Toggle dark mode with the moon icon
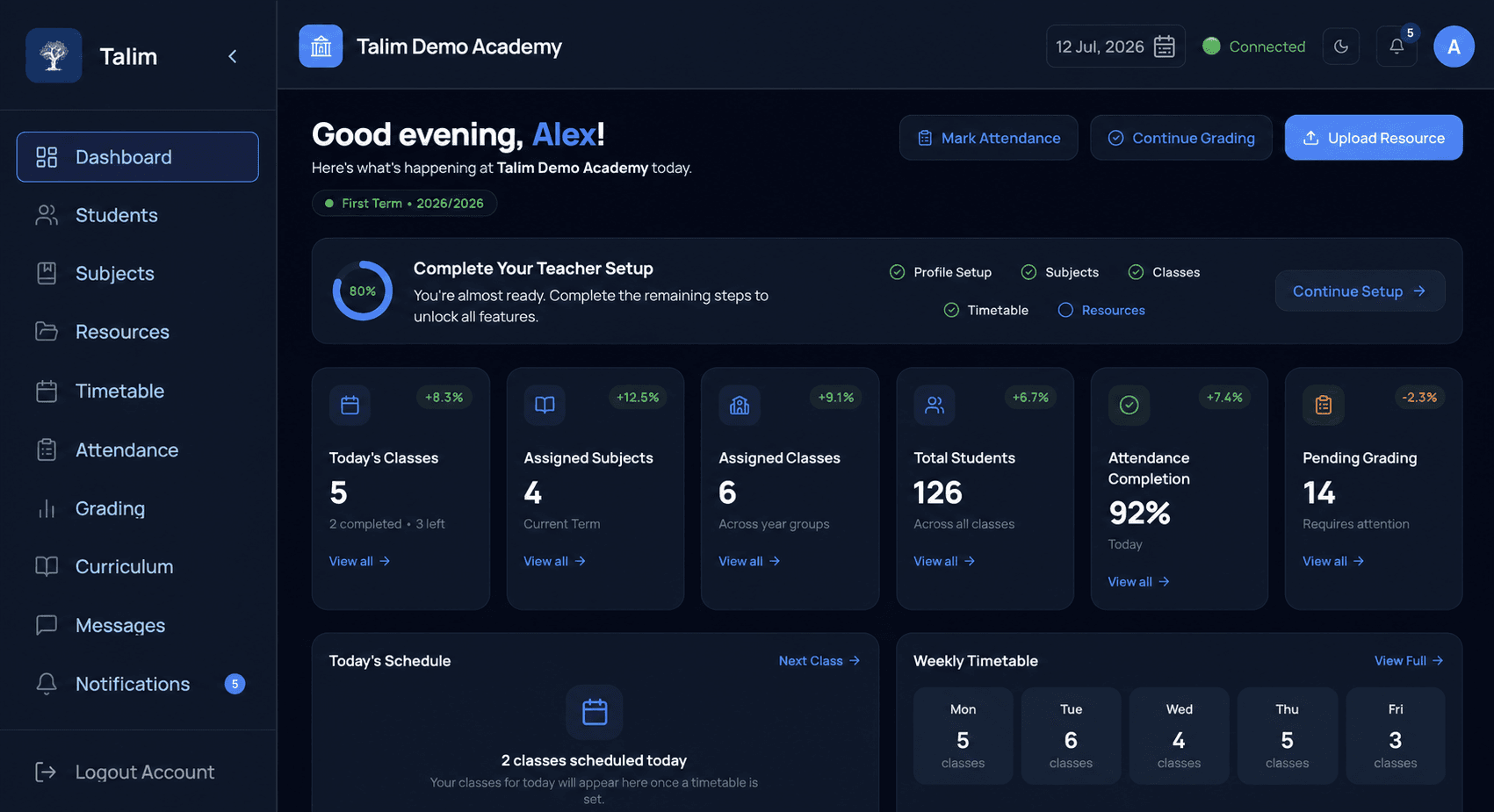The width and height of the screenshot is (1494, 812). coord(1341,47)
